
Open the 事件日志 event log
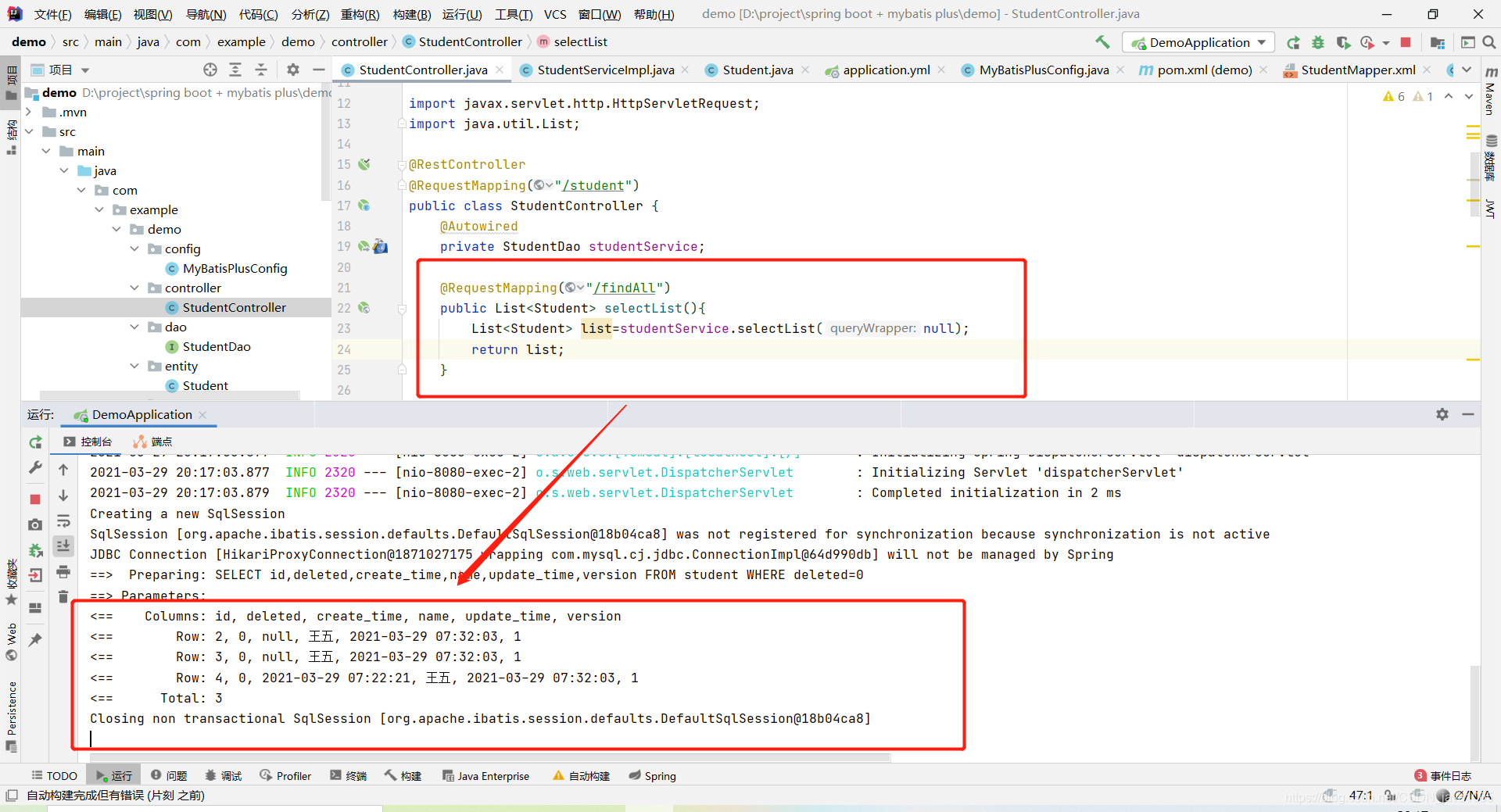pyautogui.click(x=1443, y=775)
